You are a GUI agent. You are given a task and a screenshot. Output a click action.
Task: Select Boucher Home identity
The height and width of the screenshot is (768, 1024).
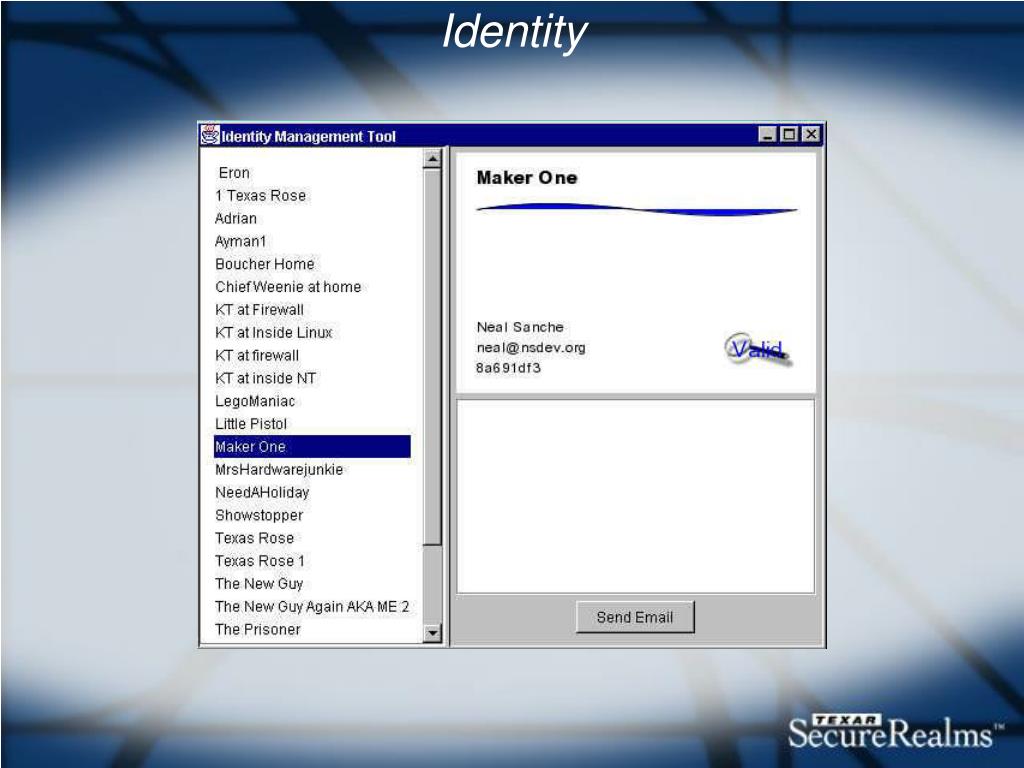coord(264,264)
